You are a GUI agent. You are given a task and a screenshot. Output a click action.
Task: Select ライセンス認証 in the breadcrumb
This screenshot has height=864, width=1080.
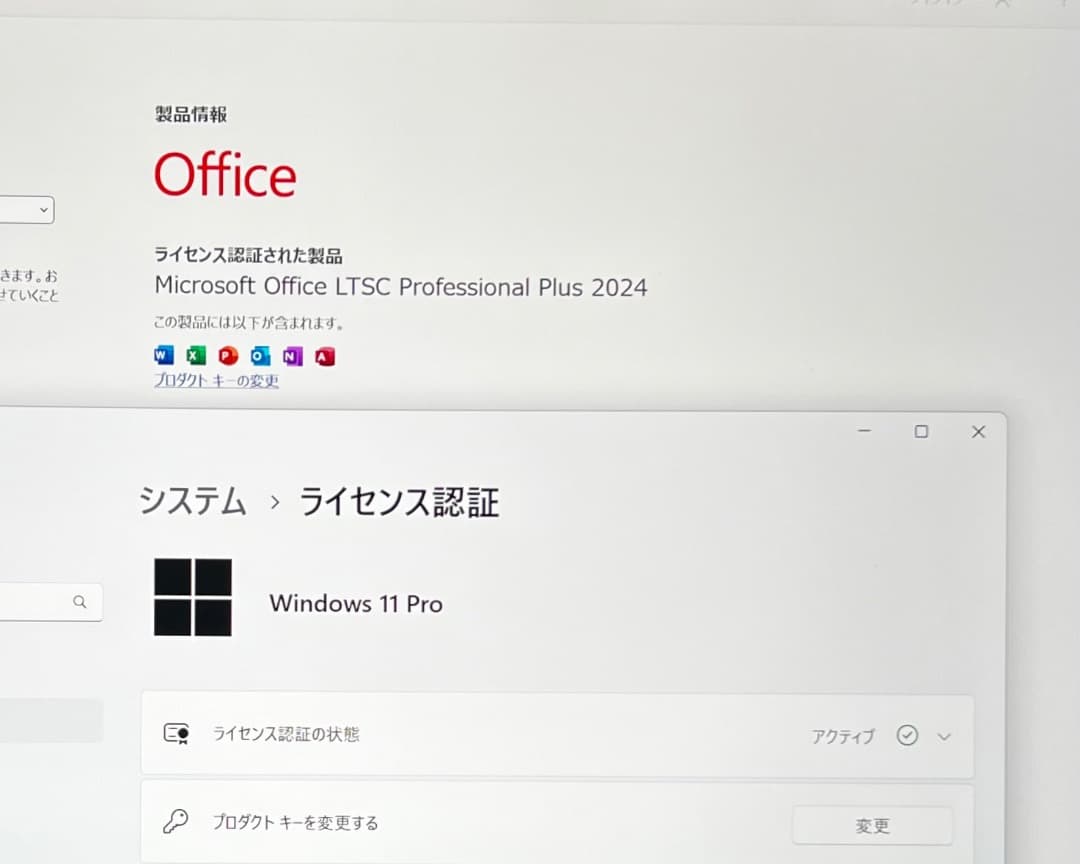pyautogui.click(x=397, y=503)
